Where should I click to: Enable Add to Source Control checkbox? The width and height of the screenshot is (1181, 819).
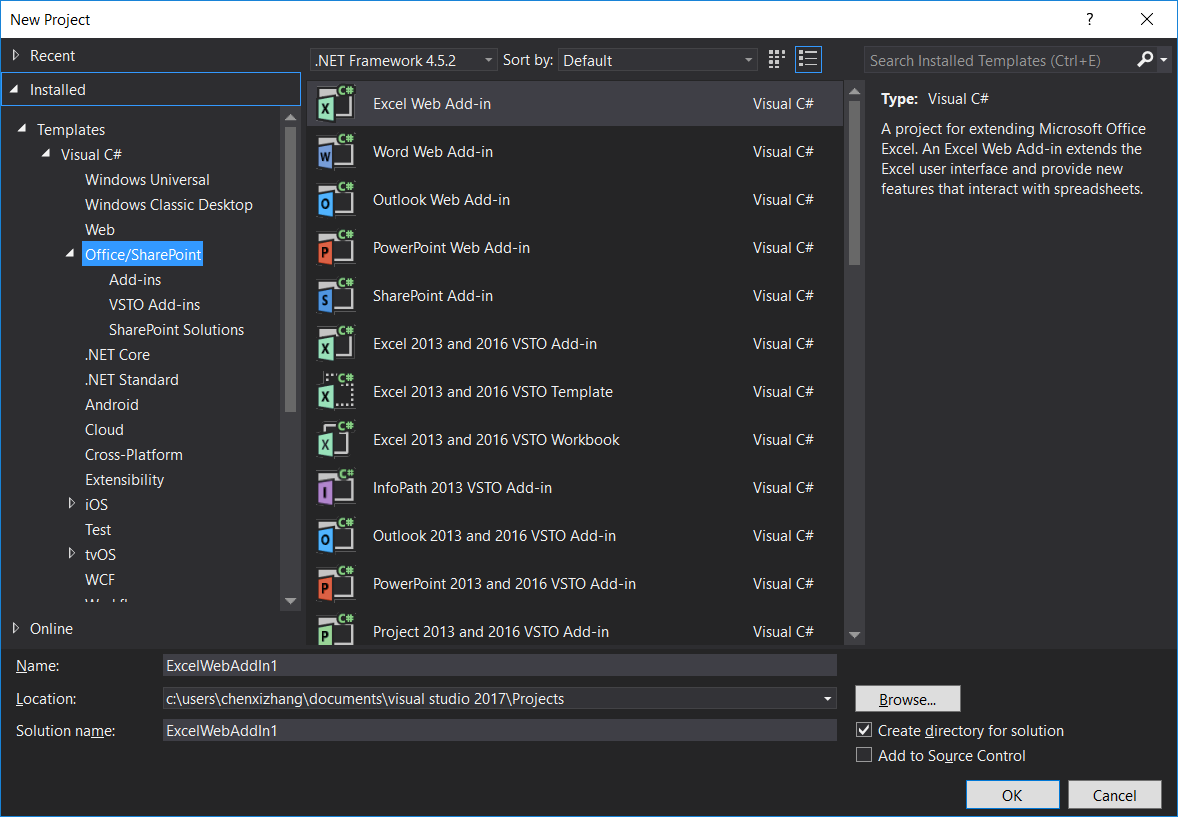[x=864, y=756]
